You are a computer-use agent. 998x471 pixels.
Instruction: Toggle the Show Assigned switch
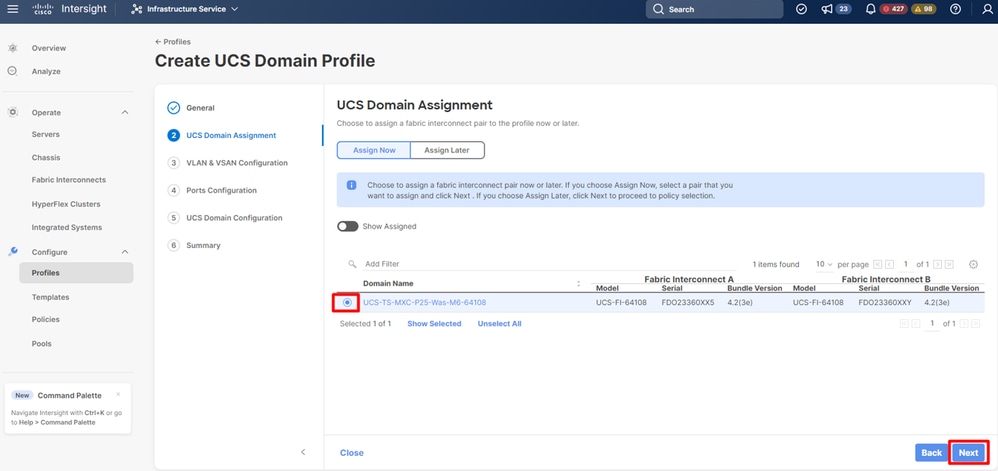click(348, 227)
